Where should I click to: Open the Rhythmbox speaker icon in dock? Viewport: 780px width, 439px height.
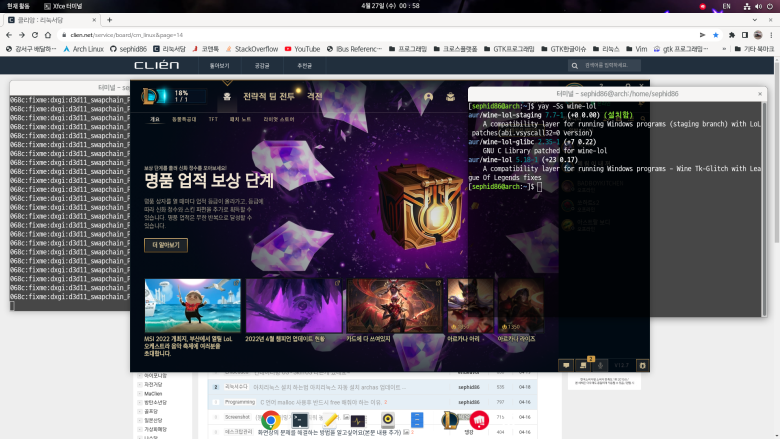click(x=388, y=421)
